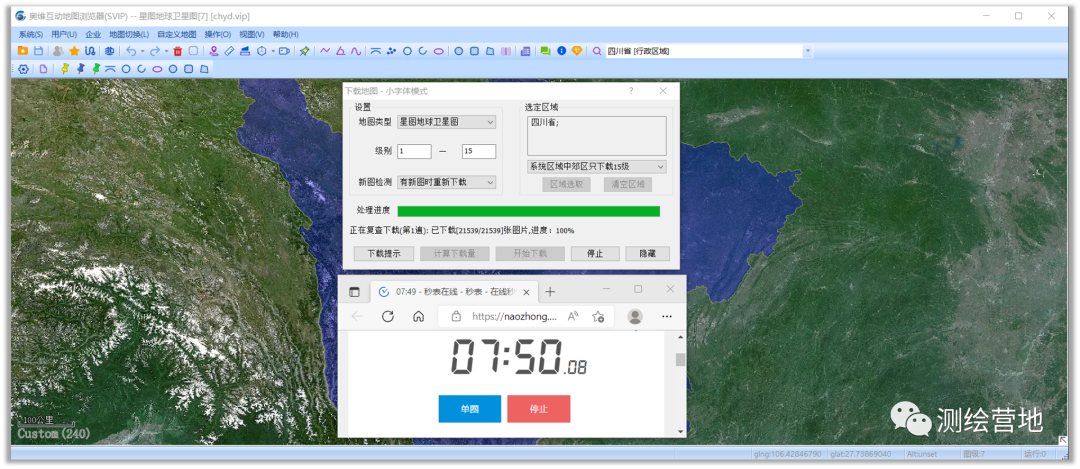Image resolution: width=1080 pixels, height=469 pixels.
Task: Click the purple striped columns icon
Action: (x=506, y=50)
